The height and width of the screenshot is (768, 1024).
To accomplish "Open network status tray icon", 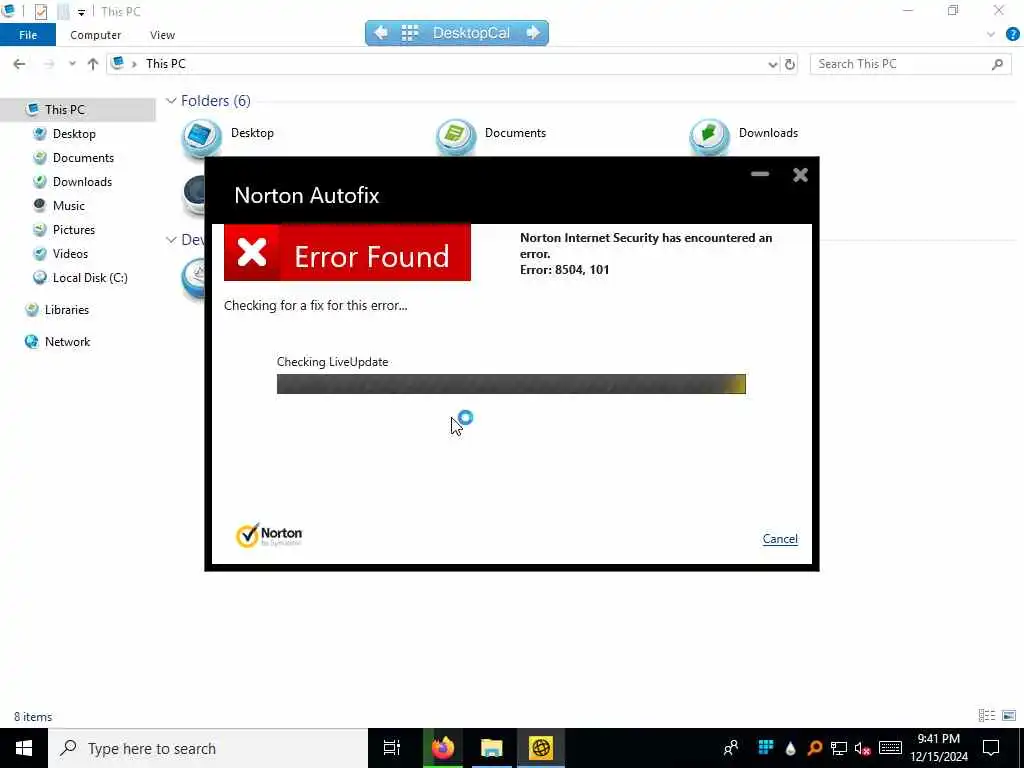I will pos(839,748).
